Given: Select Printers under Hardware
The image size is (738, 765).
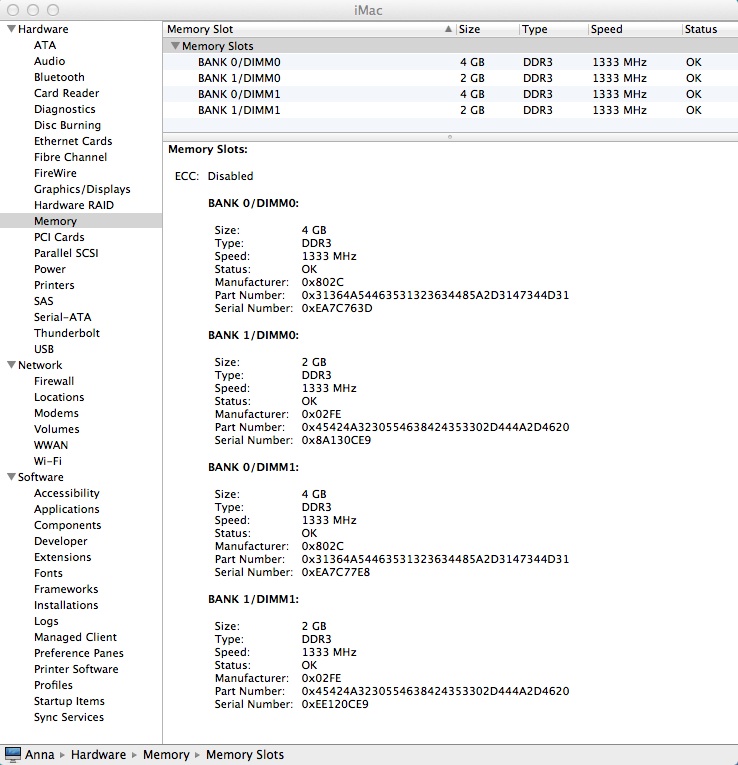Looking at the screenshot, I should click(54, 285).
